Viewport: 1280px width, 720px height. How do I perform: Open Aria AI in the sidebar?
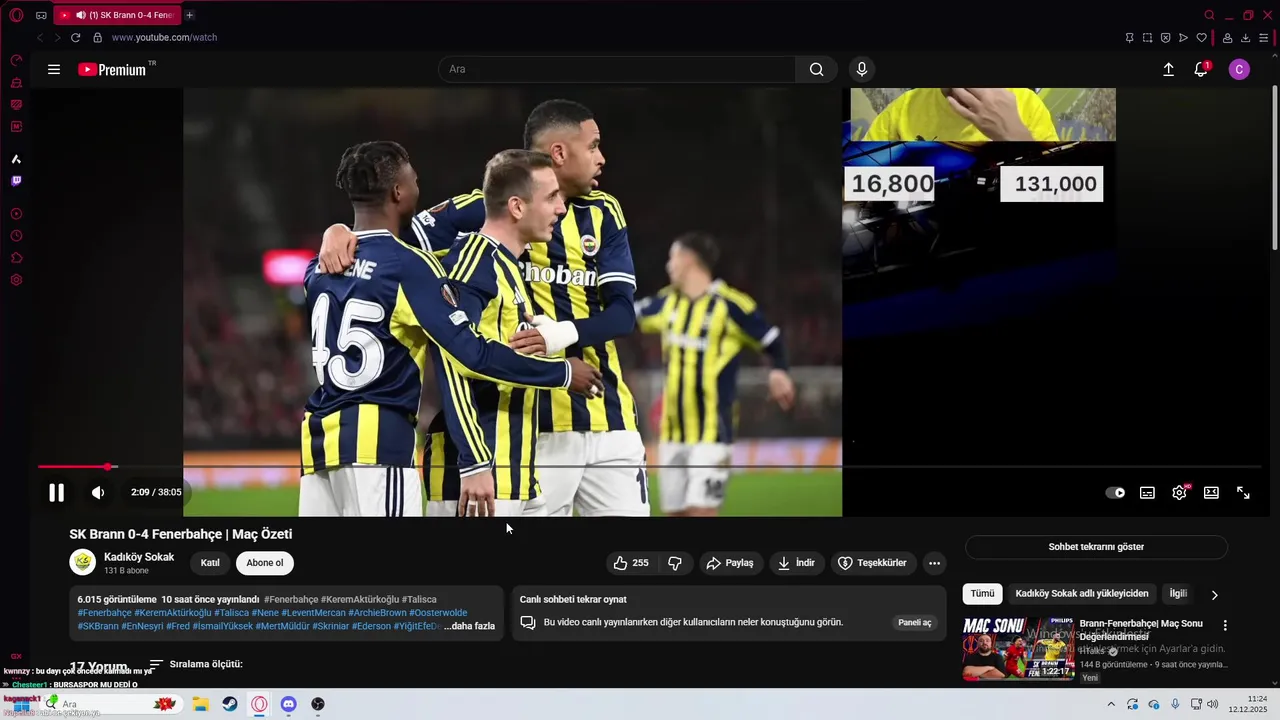16,159
